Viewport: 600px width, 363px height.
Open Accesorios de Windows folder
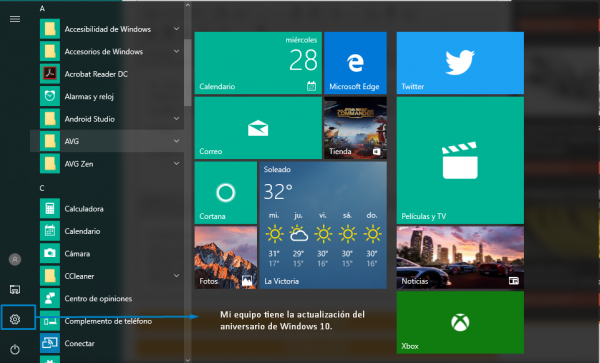[x=107, y=51]
